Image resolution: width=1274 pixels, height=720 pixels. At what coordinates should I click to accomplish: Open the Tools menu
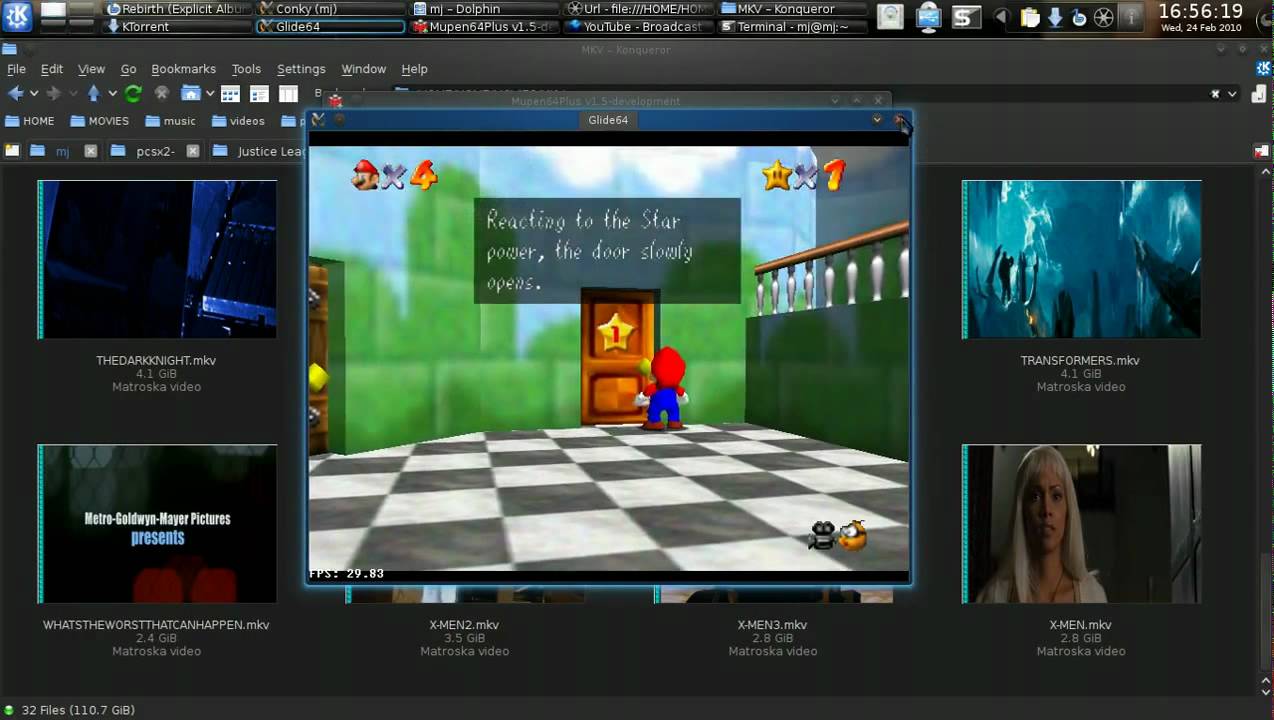click(x=246, y=69)
